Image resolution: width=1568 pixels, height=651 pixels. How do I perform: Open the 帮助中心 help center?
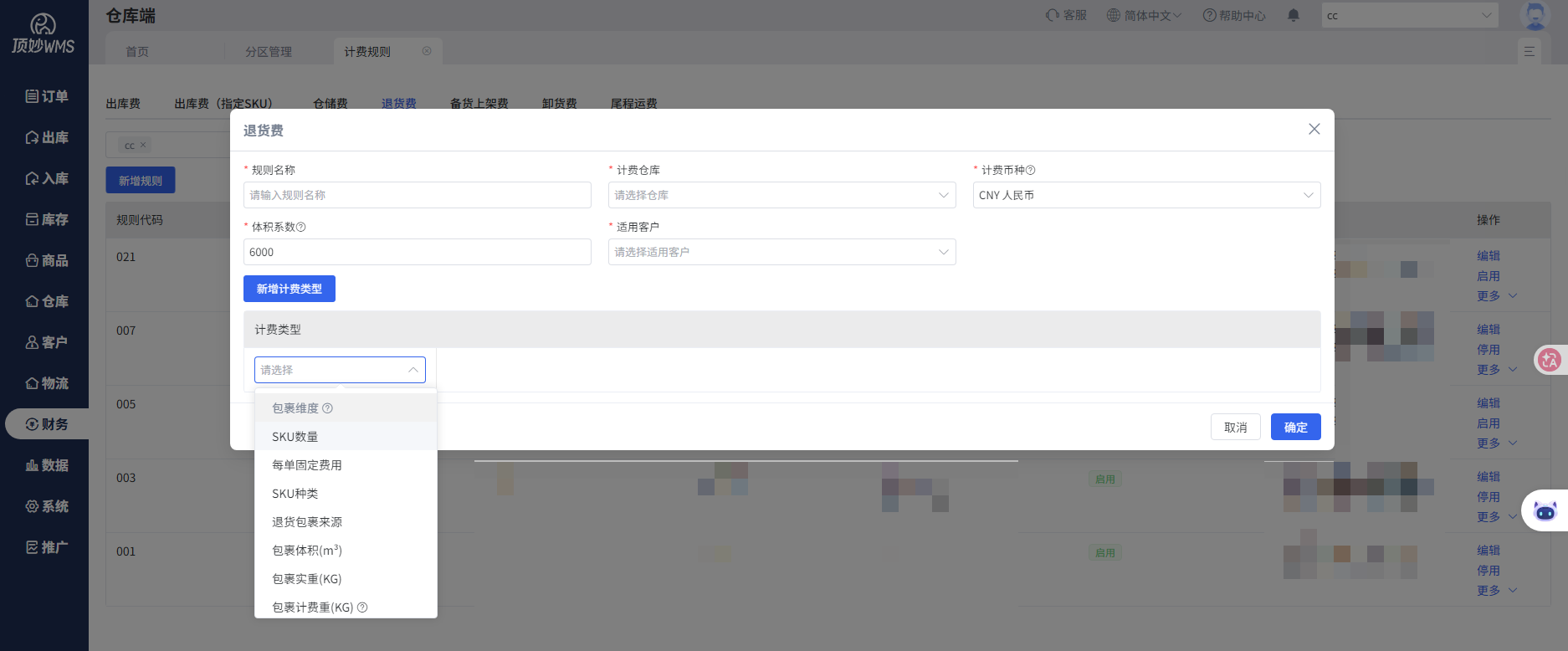click(x=1234, y=15)
